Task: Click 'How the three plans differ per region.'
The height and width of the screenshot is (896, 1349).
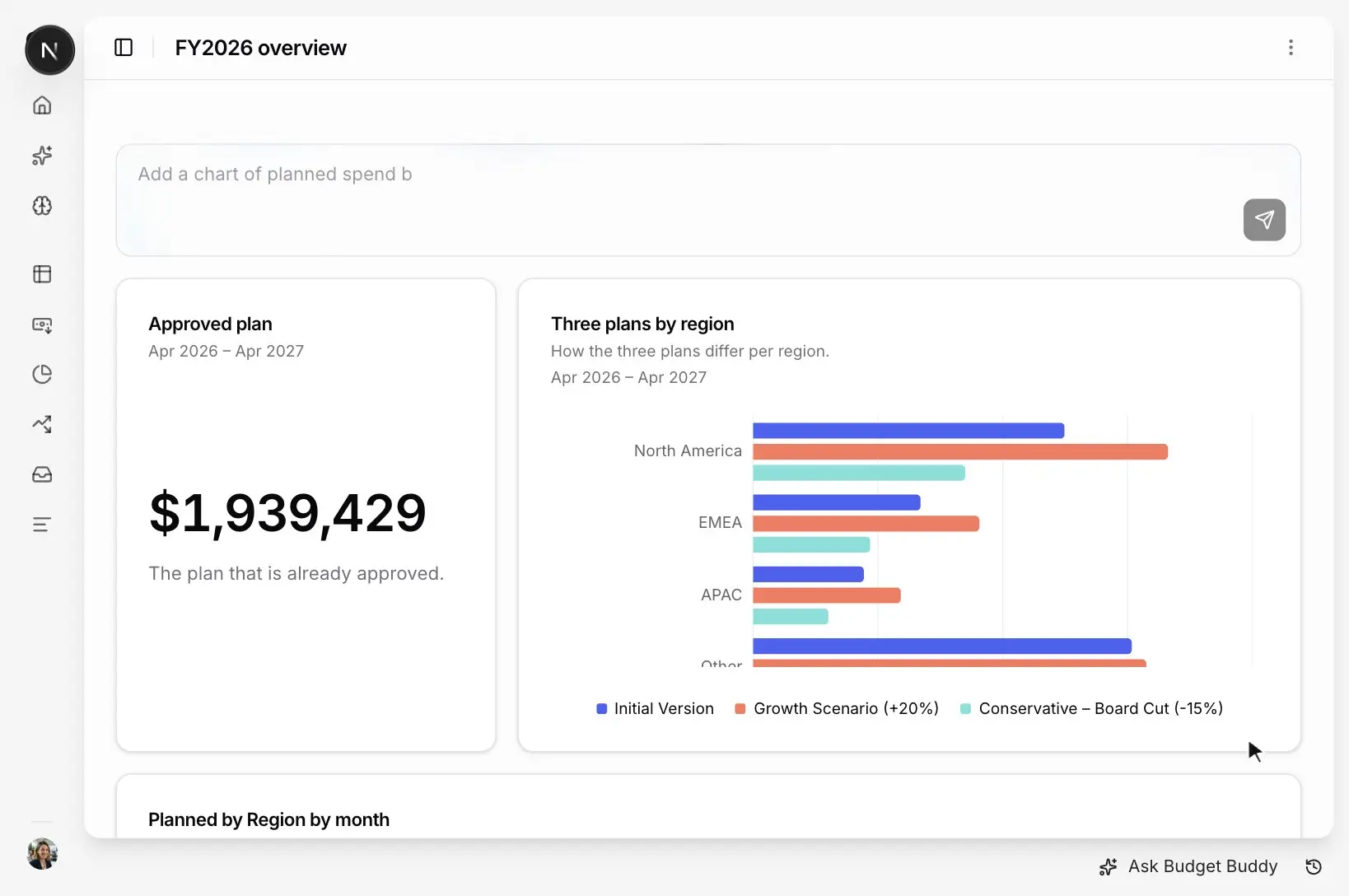Action: click(690, 351)
